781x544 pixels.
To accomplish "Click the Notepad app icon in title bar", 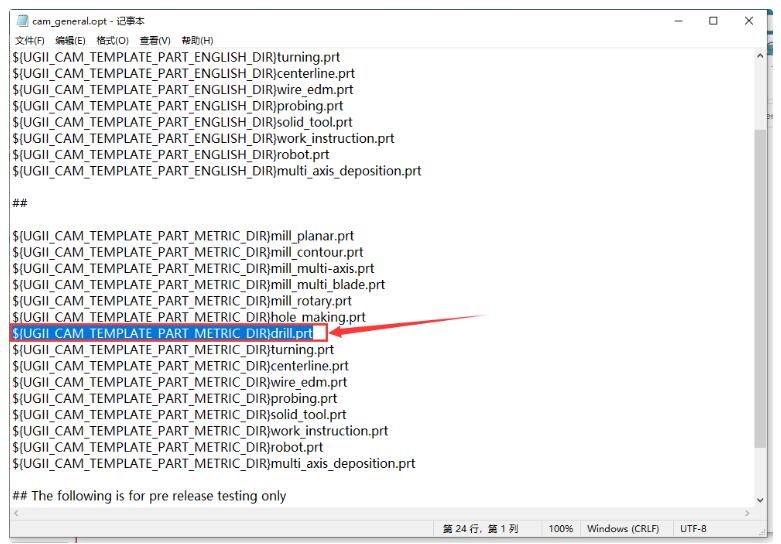I will click(22, 22).
